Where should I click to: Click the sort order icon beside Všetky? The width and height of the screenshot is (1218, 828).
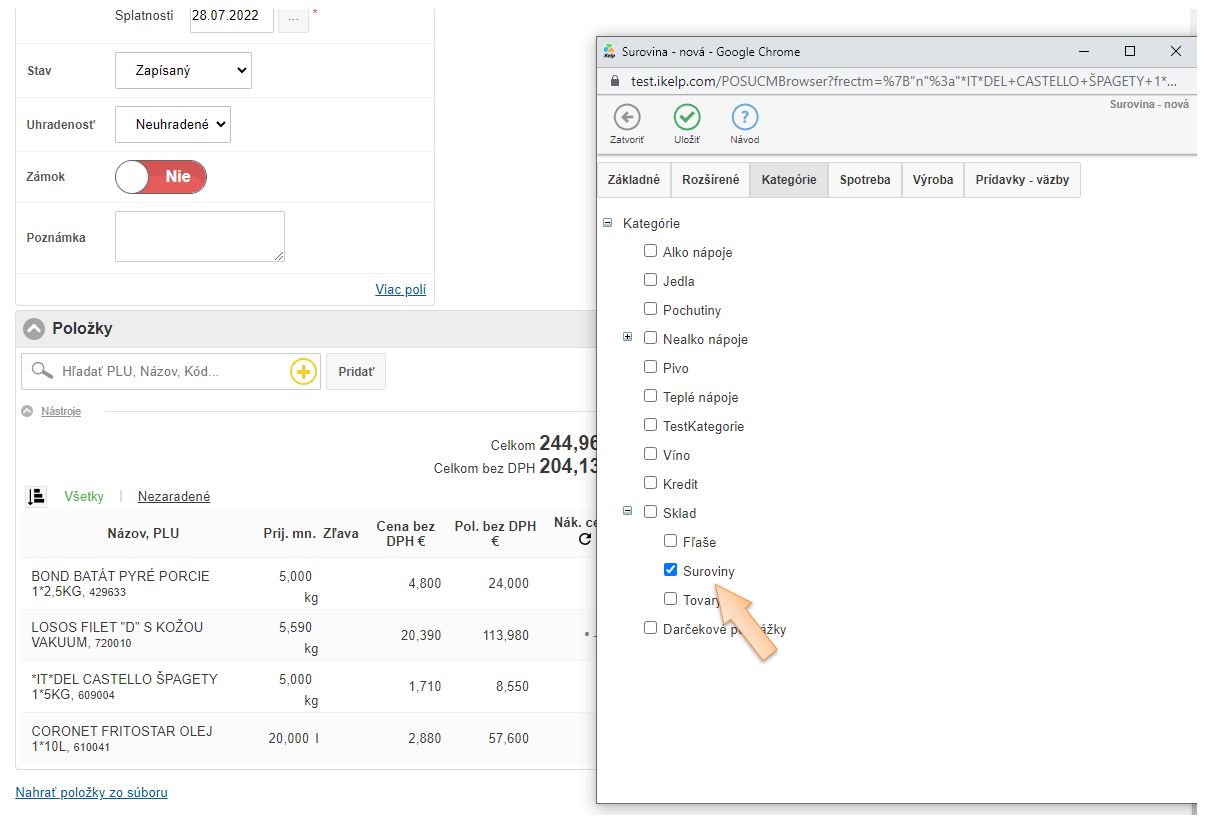pyautogui.click(x=37, y=496)
